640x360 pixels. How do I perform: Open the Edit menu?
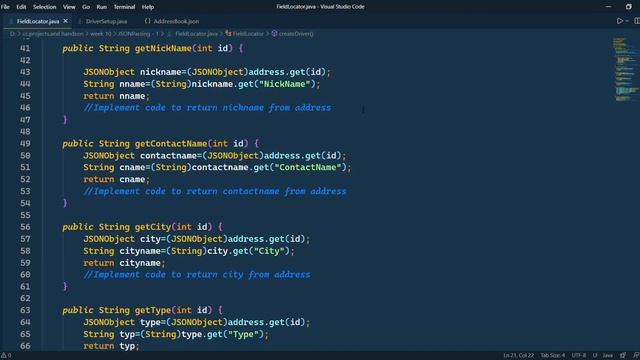21,7
